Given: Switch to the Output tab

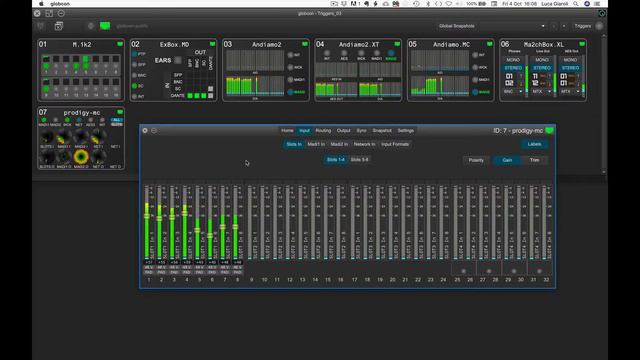Looking at the screenshot, I should [343, 131].
